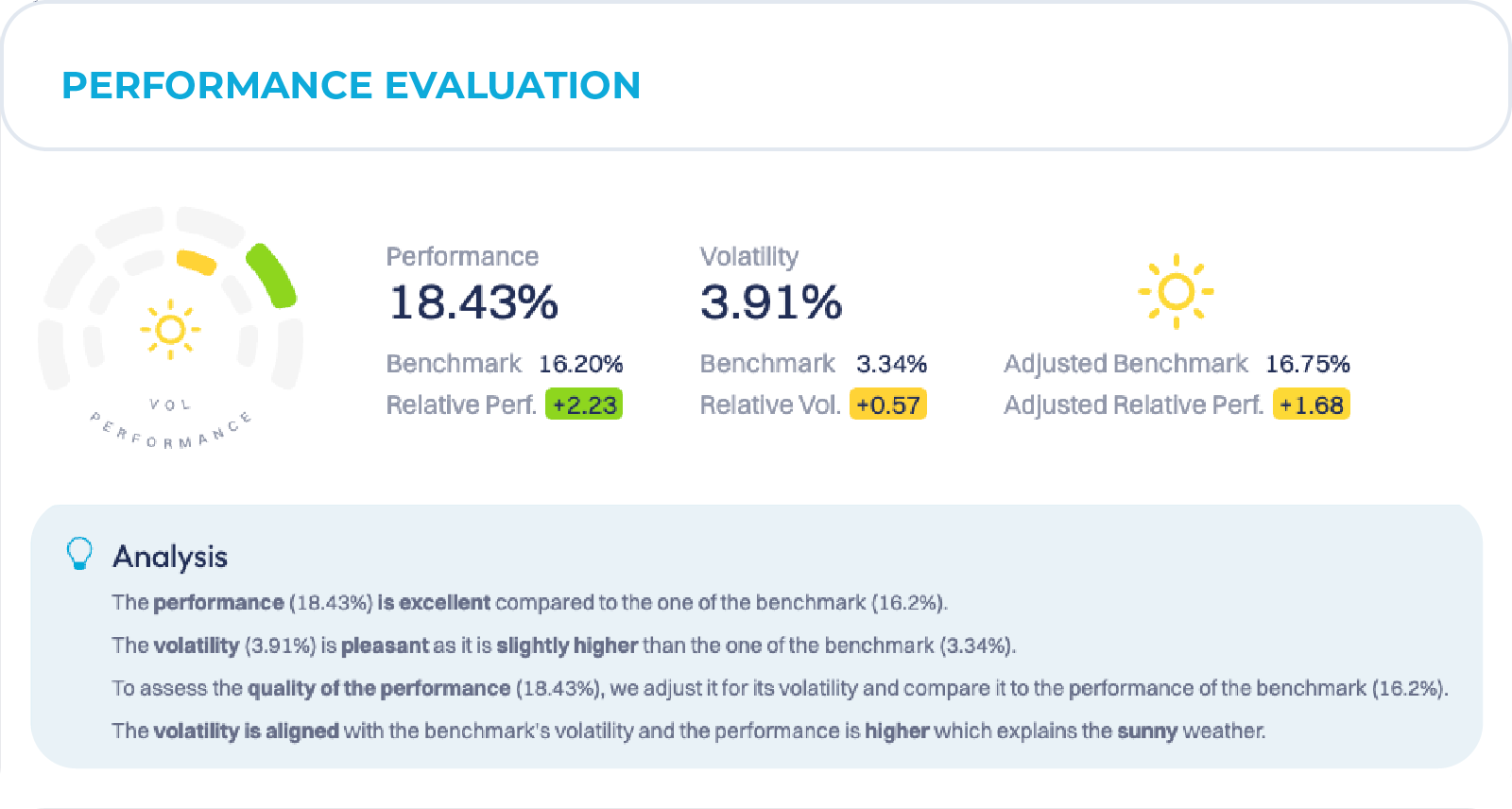Click the Analysis section title
The width and height of the screenshot is (1512, 809).
170,557
